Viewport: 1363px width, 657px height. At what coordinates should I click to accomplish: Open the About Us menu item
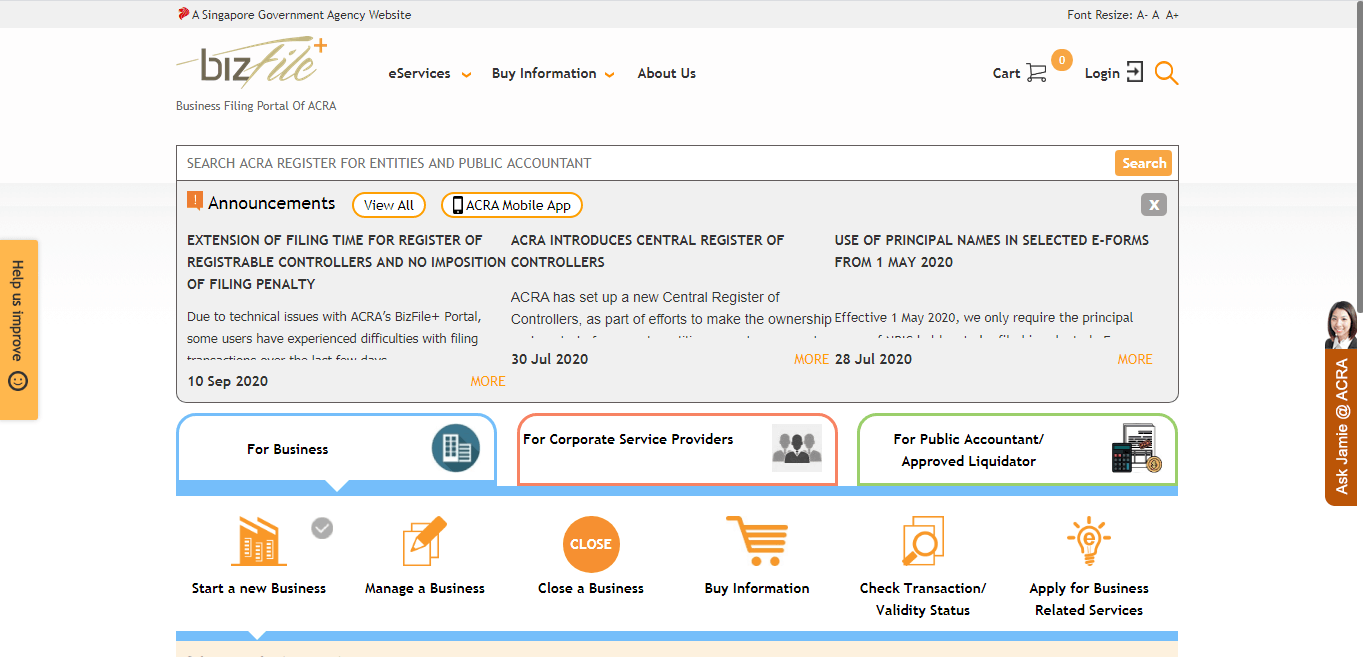(x=666, y=73)
